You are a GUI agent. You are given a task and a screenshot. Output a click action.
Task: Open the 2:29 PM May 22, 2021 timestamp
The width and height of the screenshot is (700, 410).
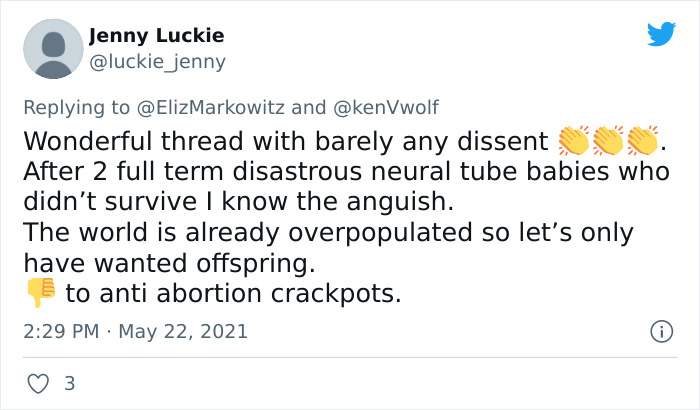(x=134, y=331)
